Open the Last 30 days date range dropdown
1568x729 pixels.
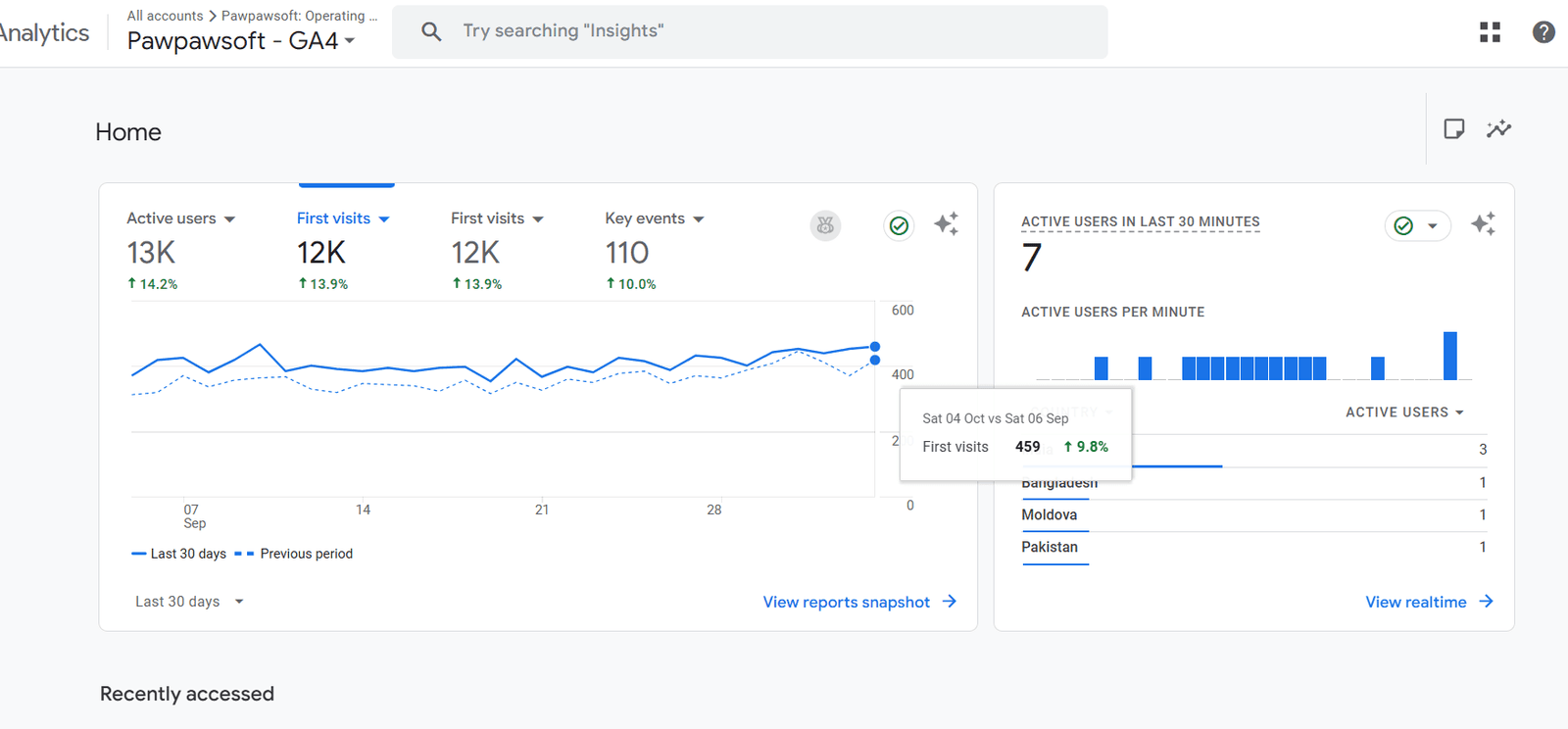coord(189,602)
